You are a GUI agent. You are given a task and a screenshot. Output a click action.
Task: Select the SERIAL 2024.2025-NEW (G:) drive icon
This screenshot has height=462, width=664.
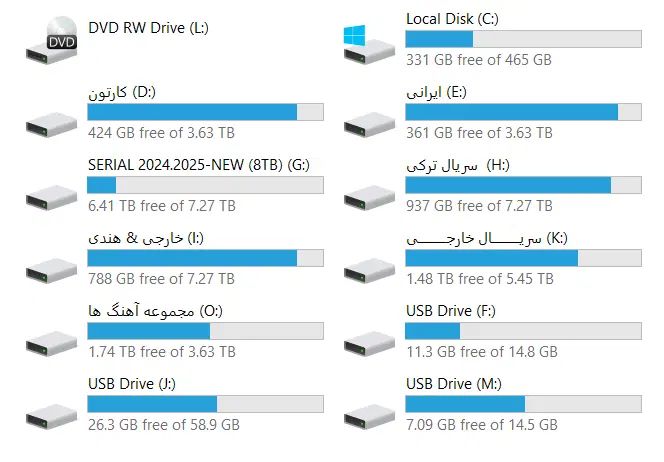[52, 198]
